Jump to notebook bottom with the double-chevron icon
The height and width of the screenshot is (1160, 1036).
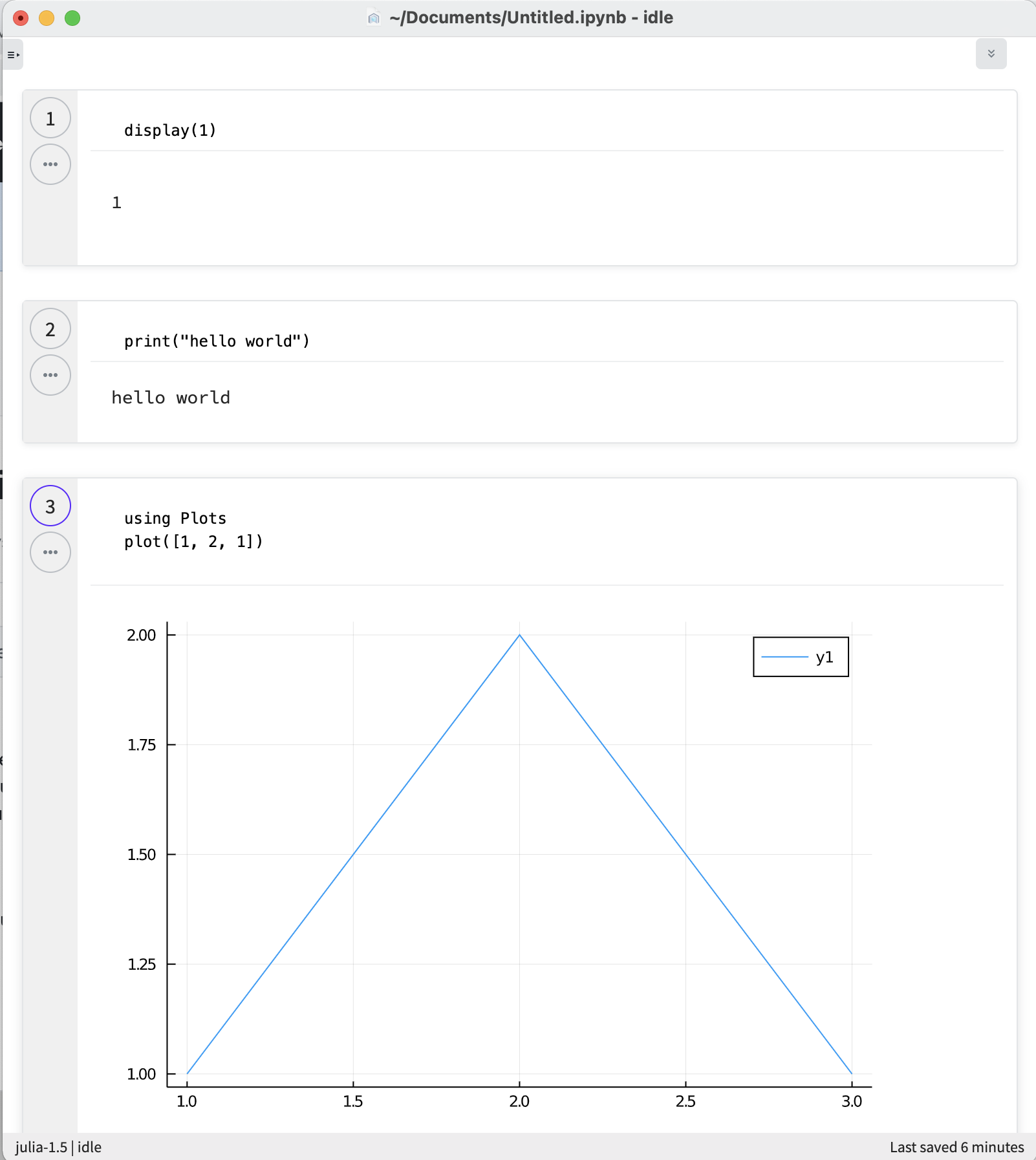coord(993,53)
